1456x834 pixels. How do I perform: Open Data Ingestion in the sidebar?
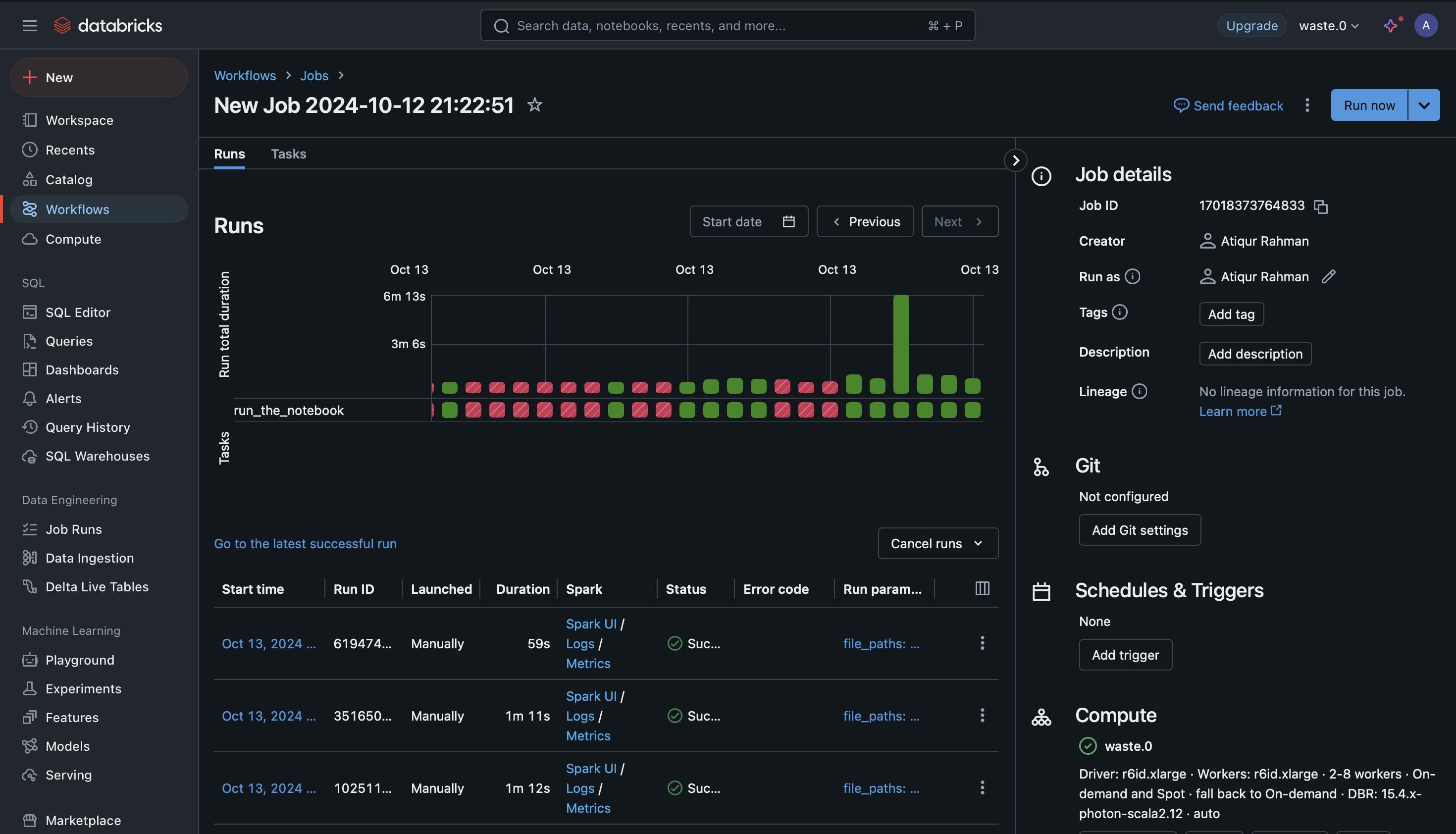click(x=99, y=558)
